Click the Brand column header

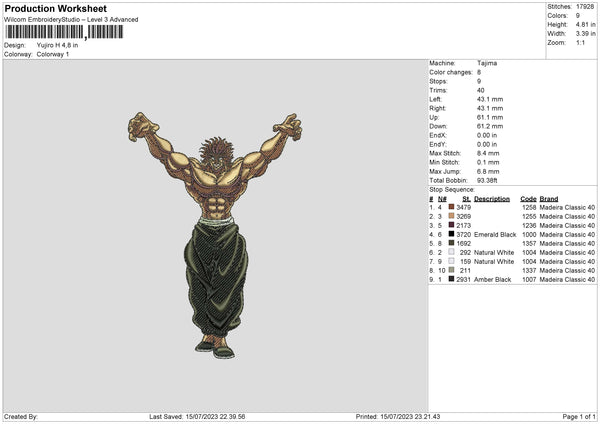click(x=550, y=198)
